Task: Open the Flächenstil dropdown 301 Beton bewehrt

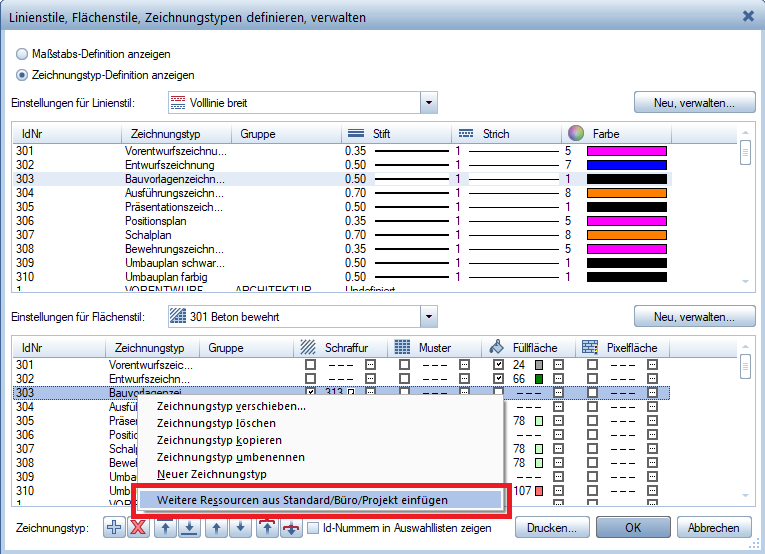Action: [429, 317]
